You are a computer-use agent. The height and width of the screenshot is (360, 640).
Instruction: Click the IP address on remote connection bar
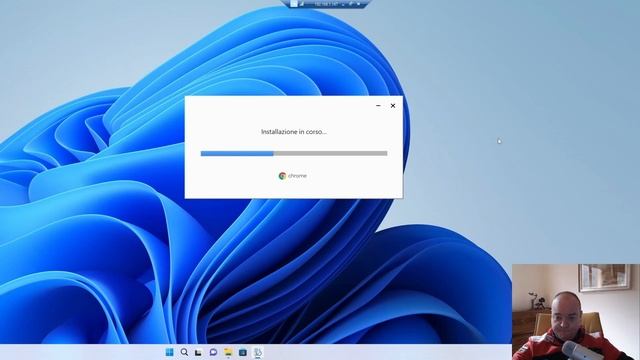[326, 4]
